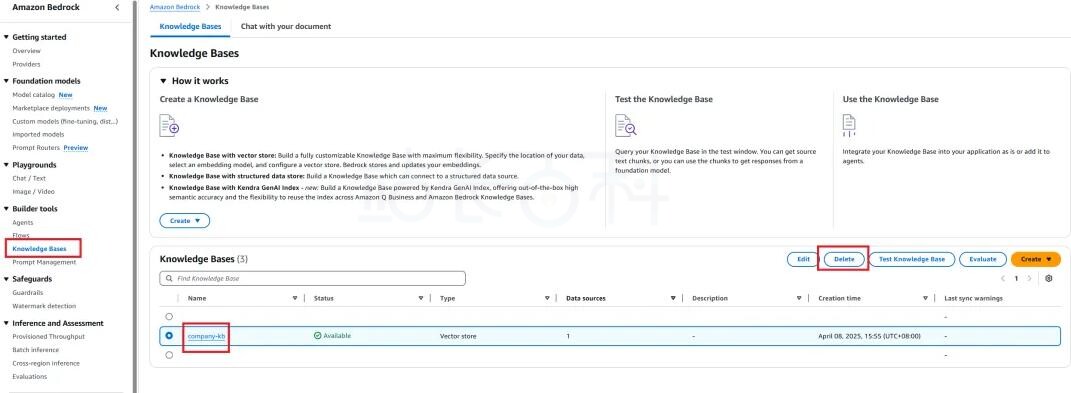The width and height of the screenshot is (1071, 393).
Task: Select the radio button above company-kb
Action: (169, 316)
